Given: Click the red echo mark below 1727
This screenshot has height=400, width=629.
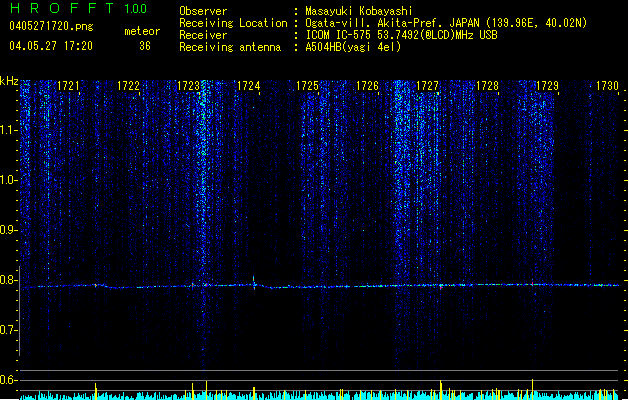Looking at the screenshot, I should [x=441, y=288].
